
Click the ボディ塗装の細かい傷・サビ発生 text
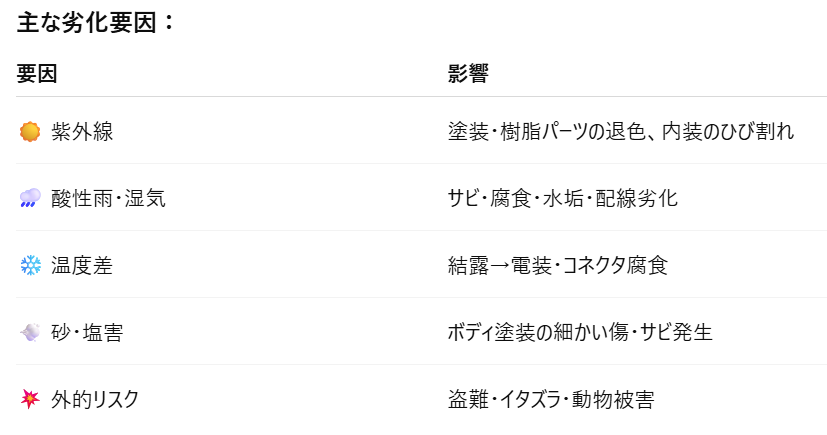click(x=580, y=333)
